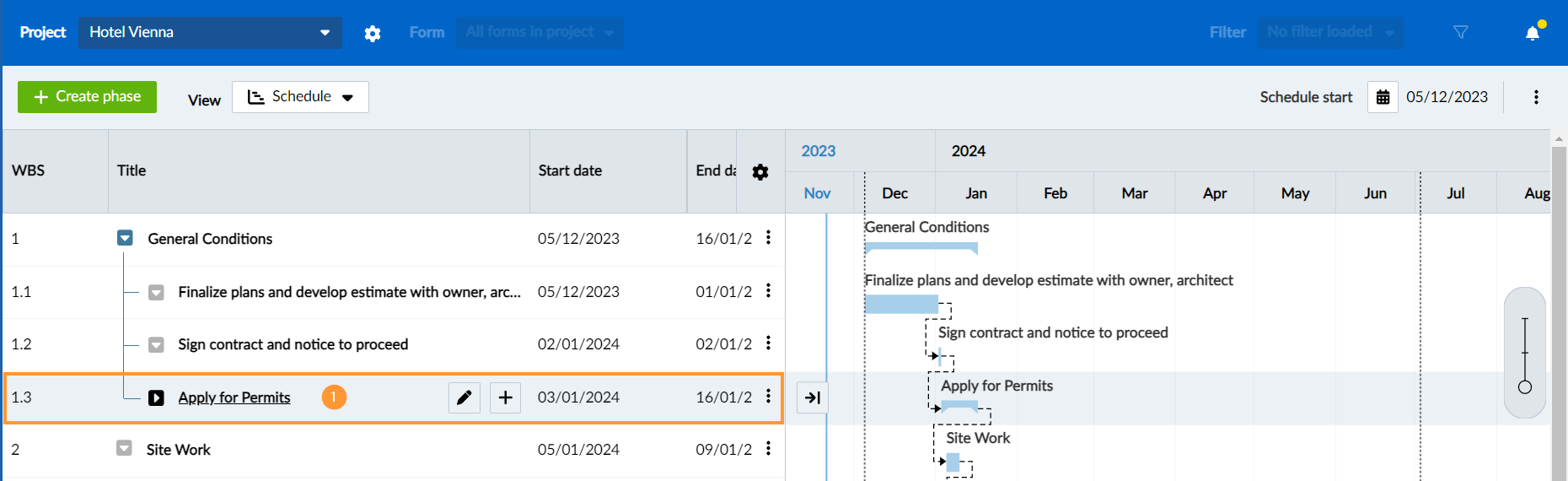Edit Apply for Permits with pencil icon
This screenshot has width=1568, height=481.
pos(464,397)
